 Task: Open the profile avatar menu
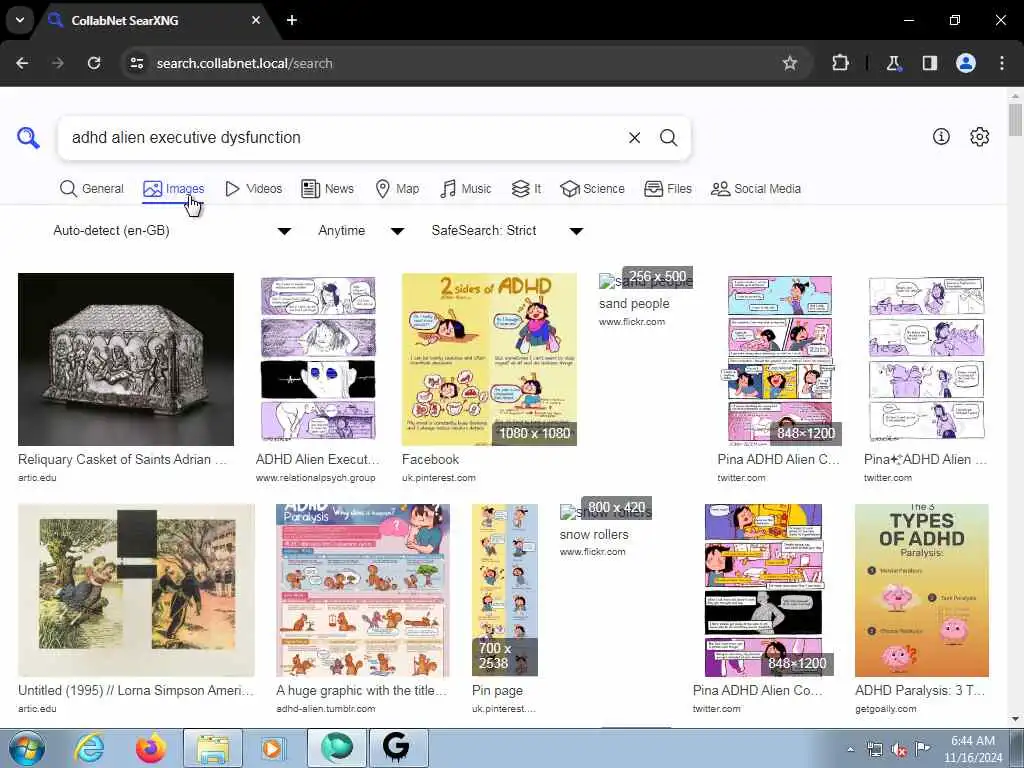click(966, 63)
